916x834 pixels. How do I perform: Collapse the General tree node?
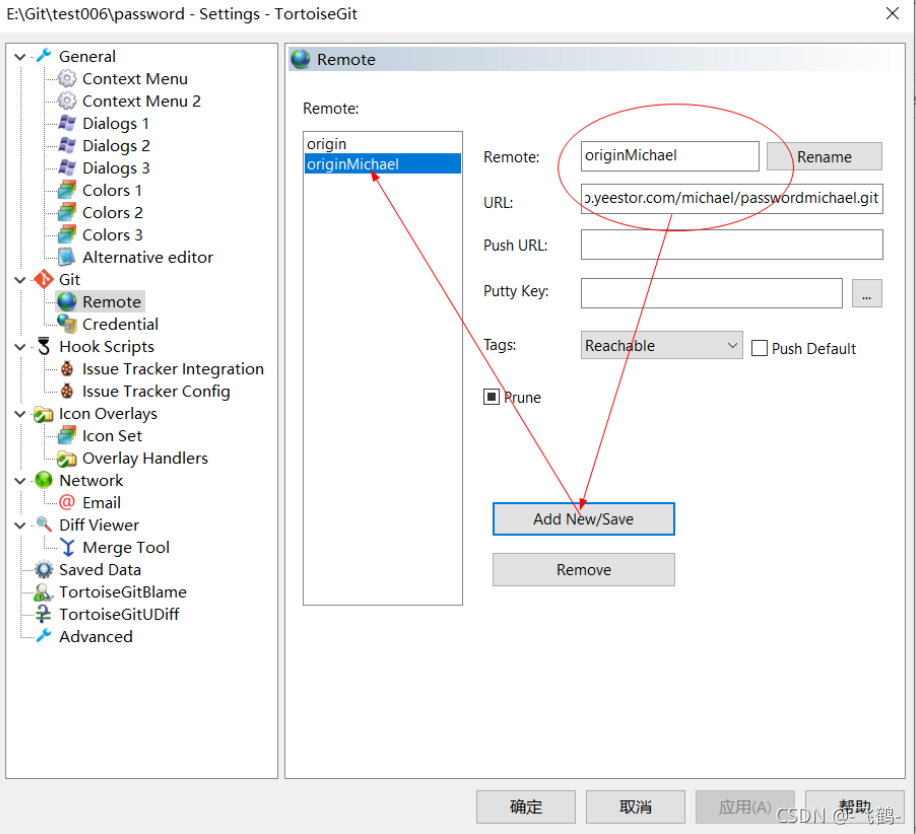[x=20, y=57]
